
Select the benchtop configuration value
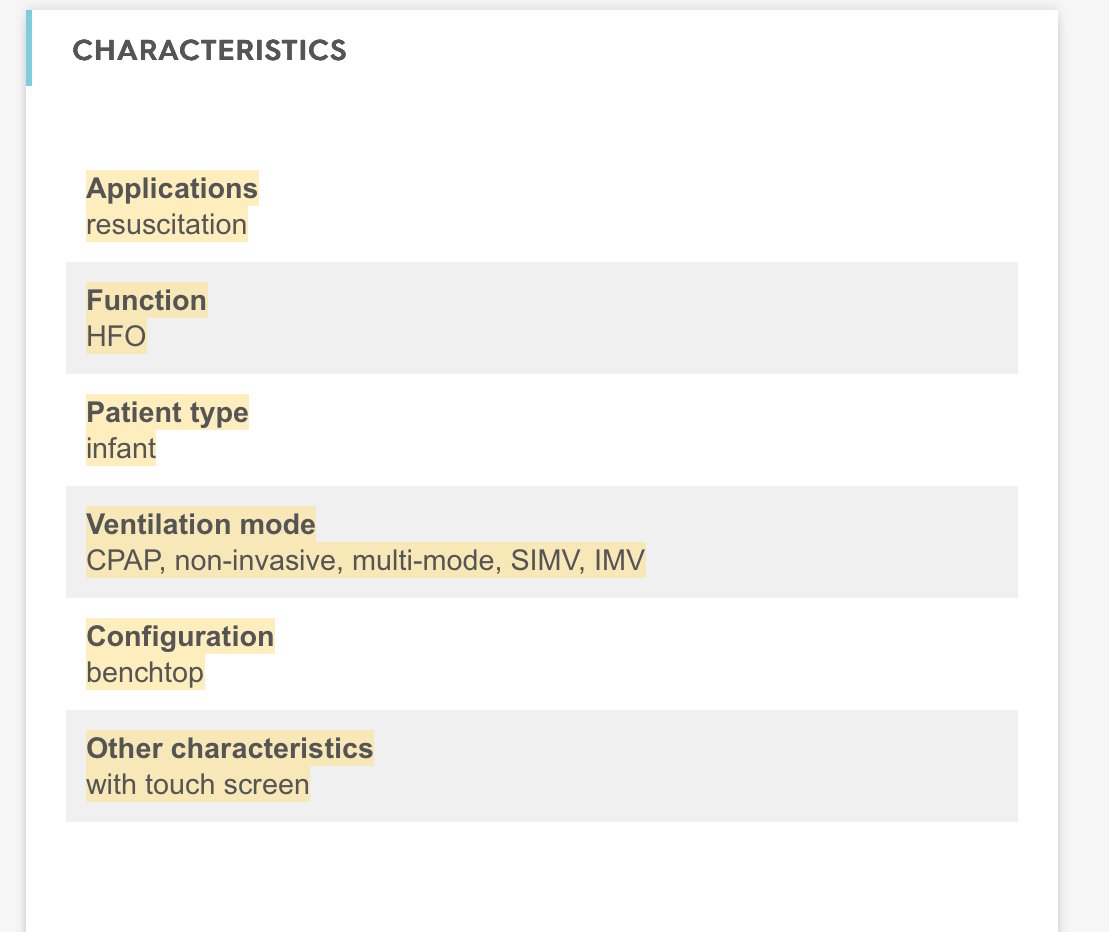tap(145, 672)
